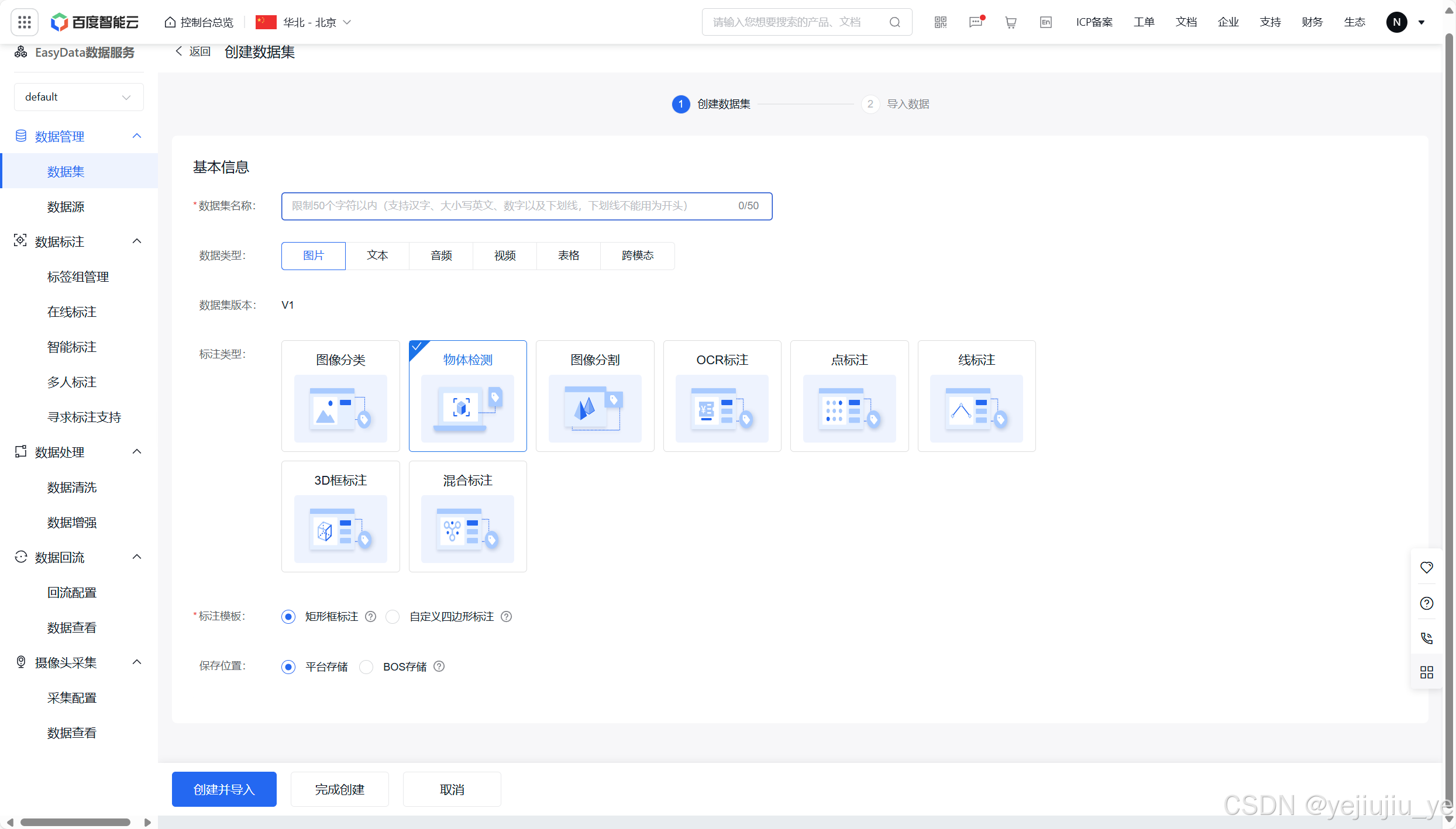Collapse the 数据标注 sidebar section
1456x829 pixels.
click(137, 241)
